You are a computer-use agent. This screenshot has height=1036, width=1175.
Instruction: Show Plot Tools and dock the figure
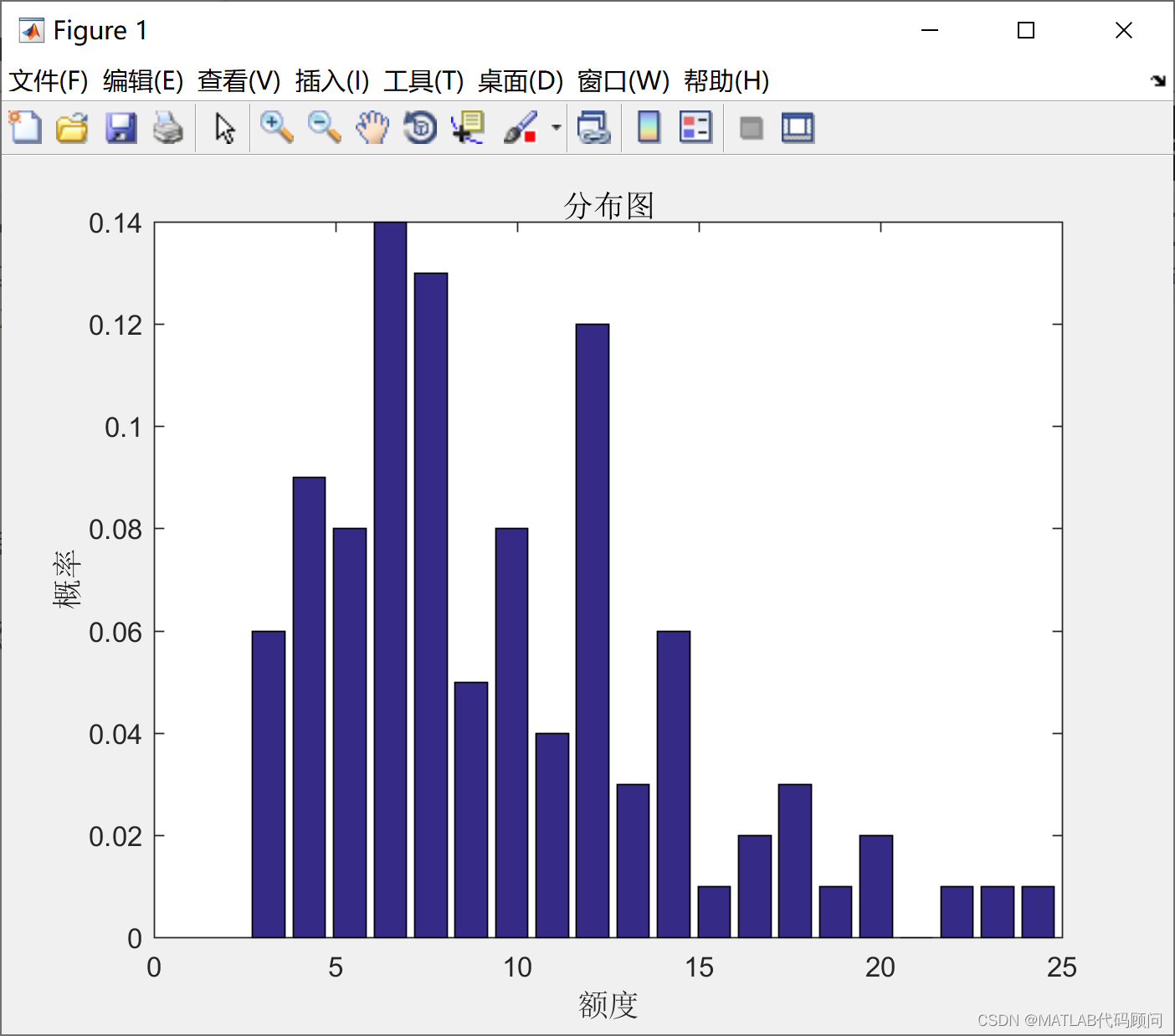[797, 127]
